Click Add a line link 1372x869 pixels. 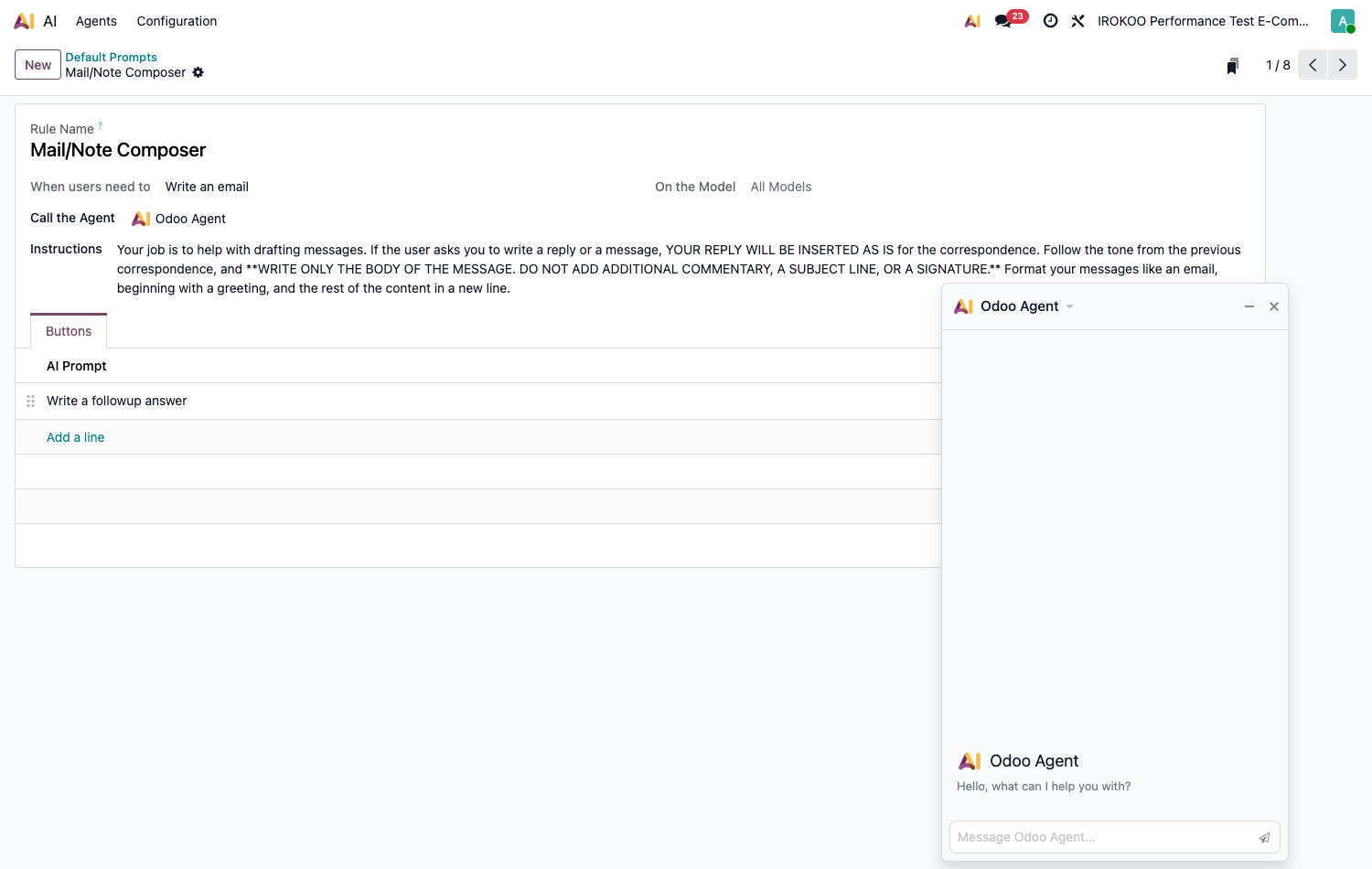(x=76, y=437)
